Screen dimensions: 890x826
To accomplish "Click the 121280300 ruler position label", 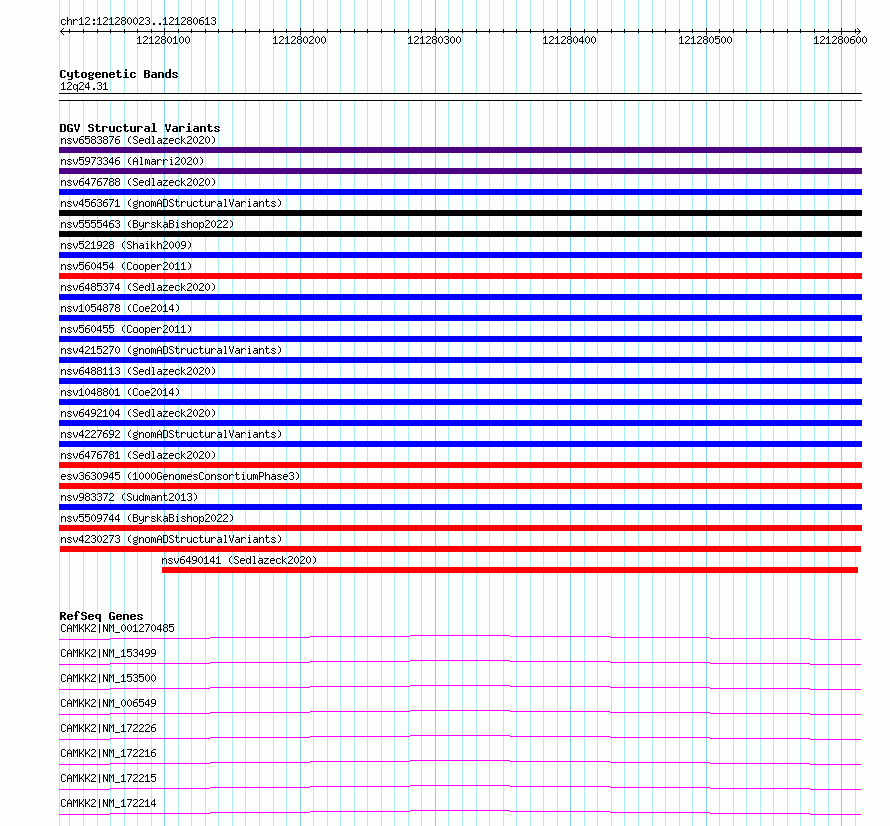I will coord(434,40).
